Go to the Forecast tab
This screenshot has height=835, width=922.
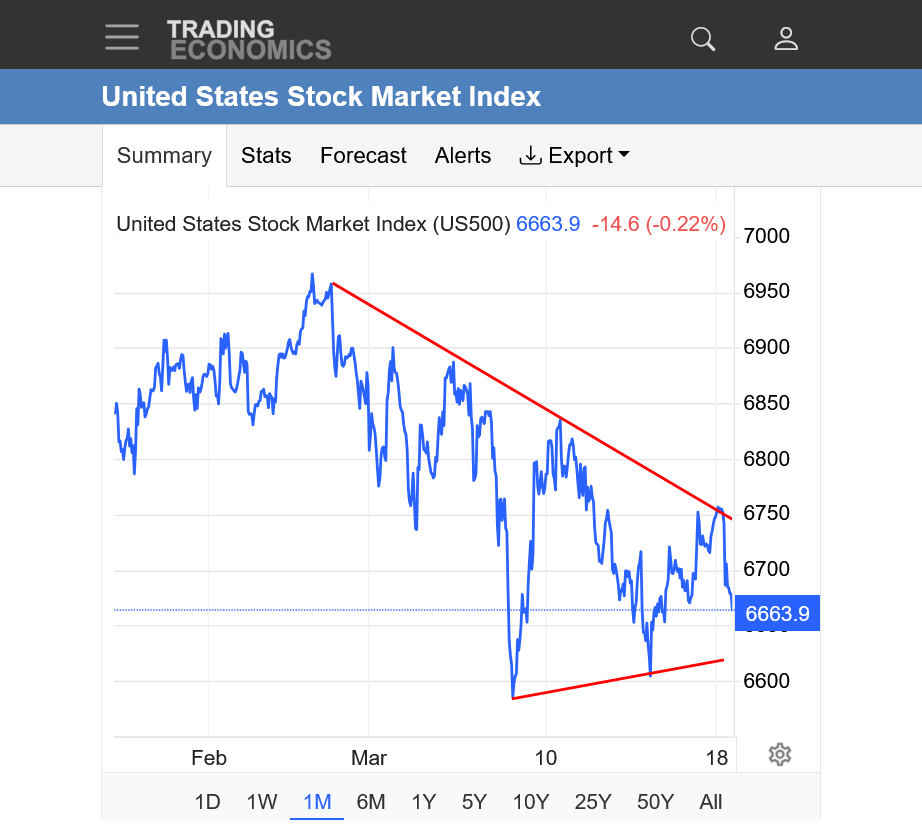coord(363,156)
